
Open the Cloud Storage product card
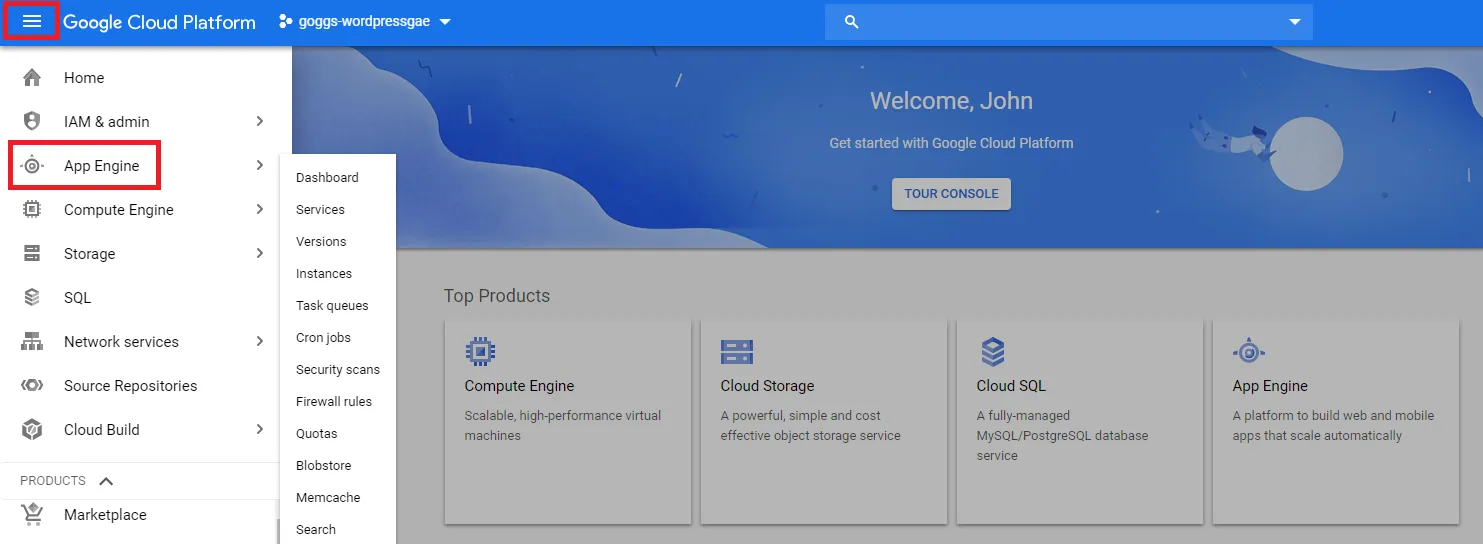point(823,421)
